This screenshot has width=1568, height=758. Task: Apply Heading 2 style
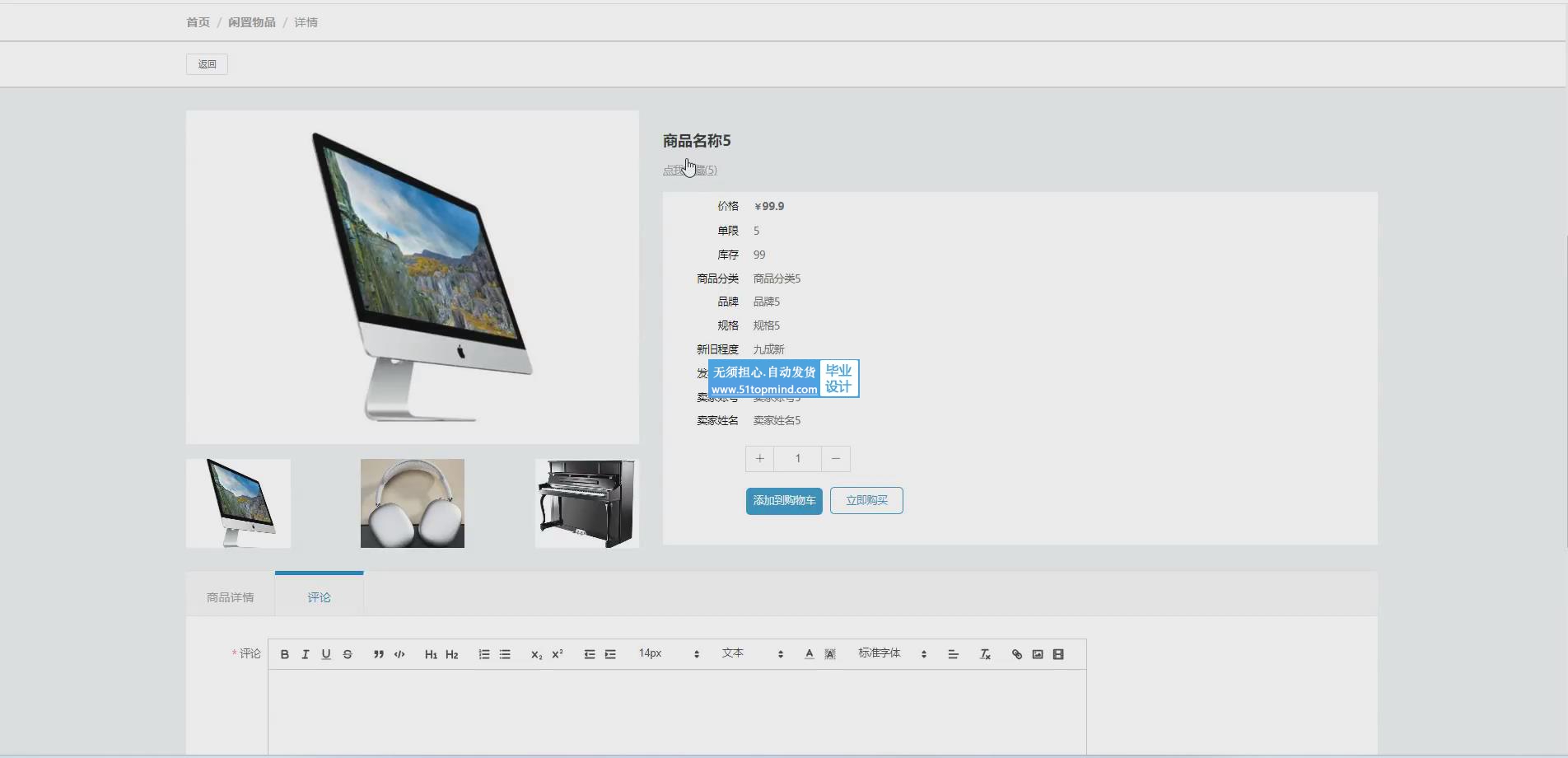pos(452,654)
